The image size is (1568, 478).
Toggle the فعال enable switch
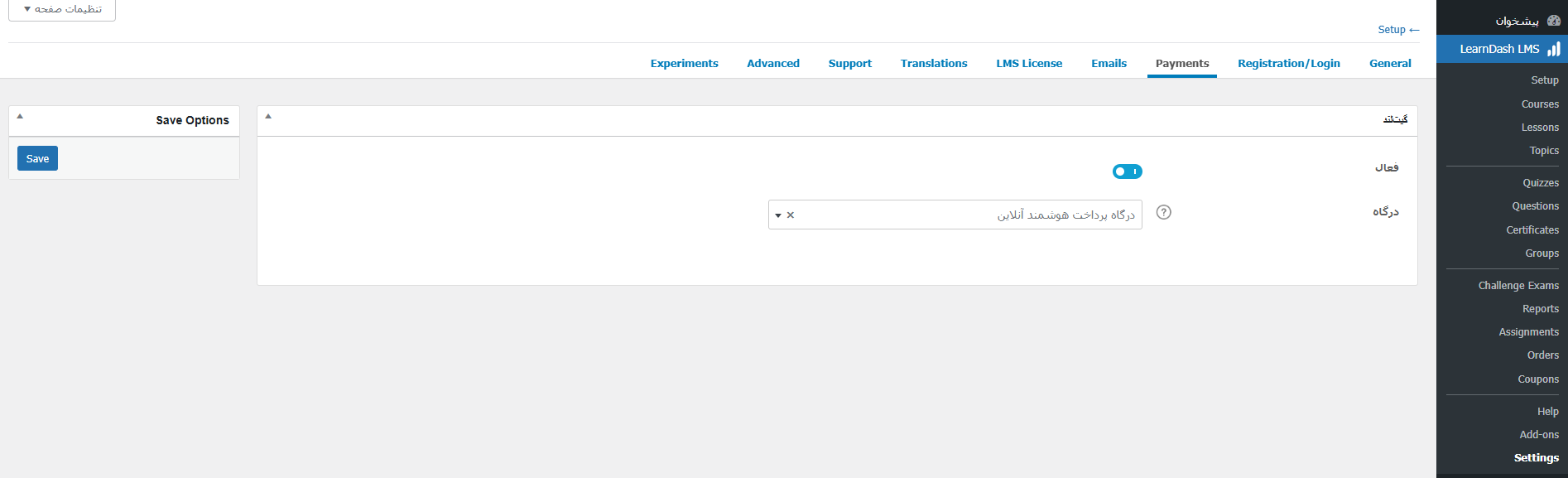click(1127, 171)
